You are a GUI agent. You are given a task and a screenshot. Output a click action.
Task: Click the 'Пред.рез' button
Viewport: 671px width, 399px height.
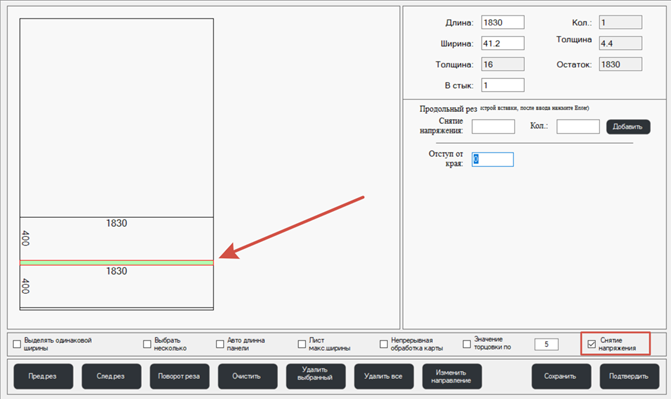[43, 376]
